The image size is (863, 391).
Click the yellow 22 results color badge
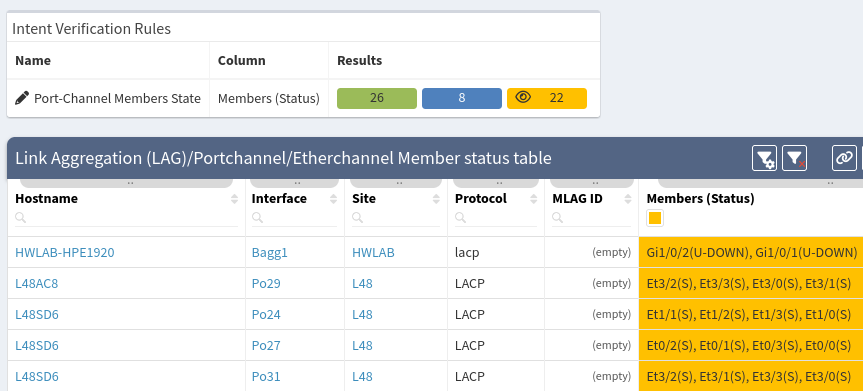click(x=547, y=98)
